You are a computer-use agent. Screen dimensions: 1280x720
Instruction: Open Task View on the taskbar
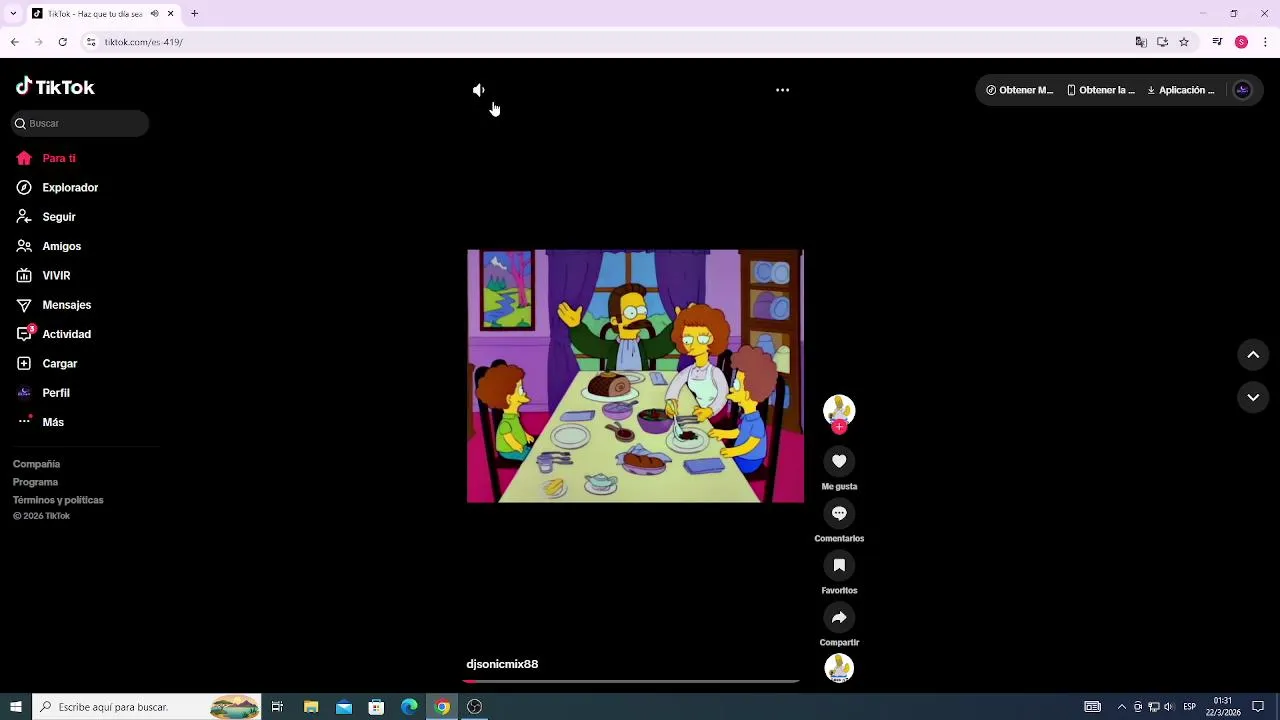coord(277,707)
